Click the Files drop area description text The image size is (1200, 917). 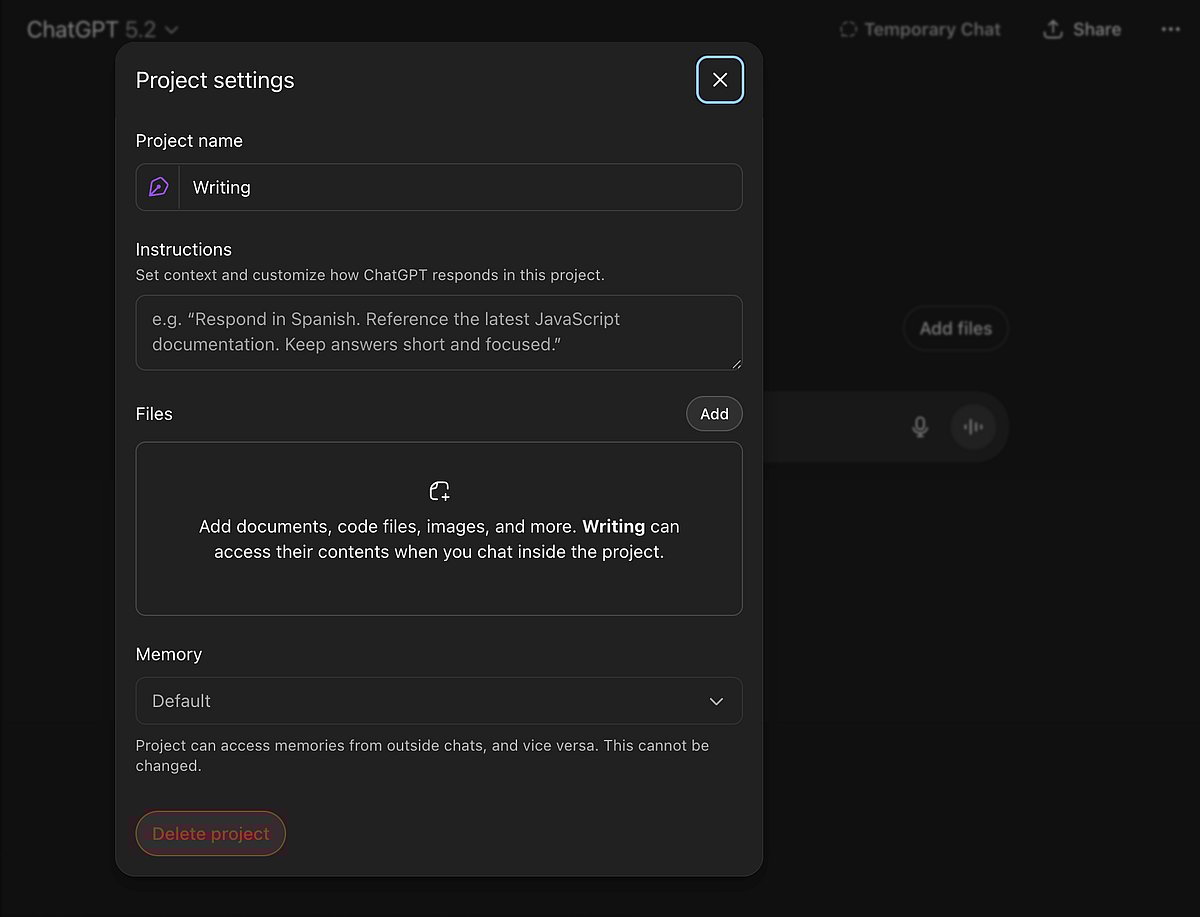[439, 539]
